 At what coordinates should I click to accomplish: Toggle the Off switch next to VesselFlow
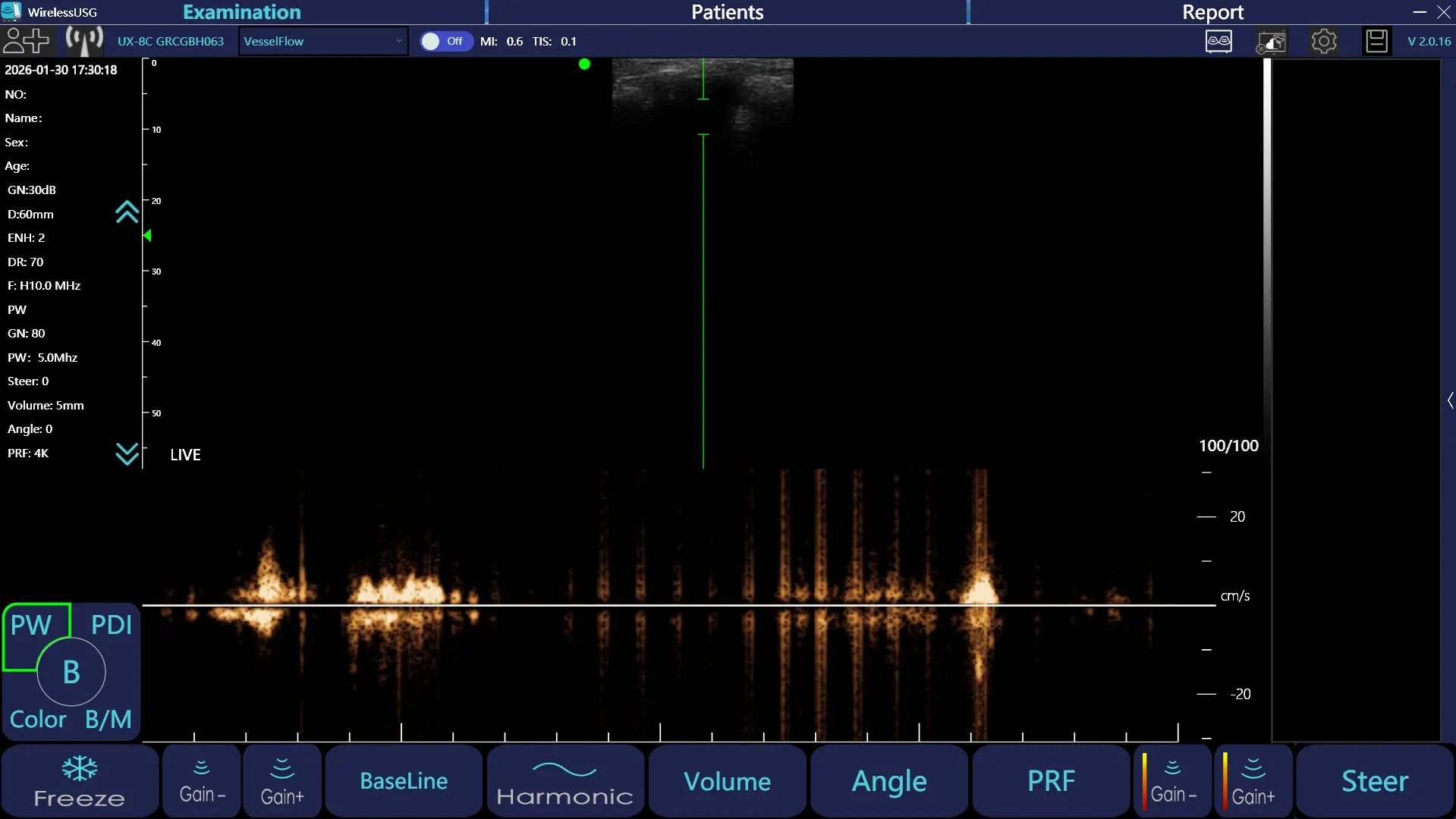(445, 41)
